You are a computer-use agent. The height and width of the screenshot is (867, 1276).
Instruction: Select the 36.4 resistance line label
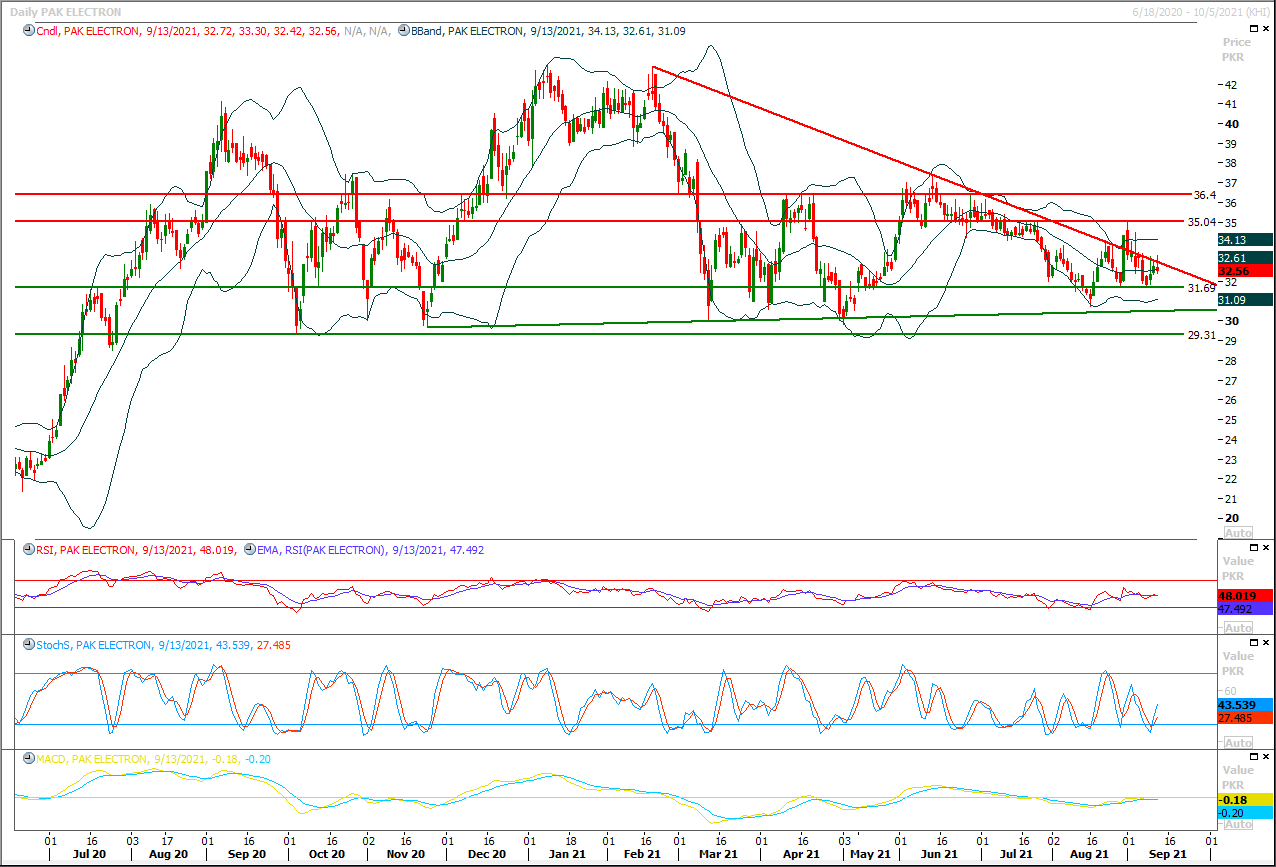pos(1204,195)
